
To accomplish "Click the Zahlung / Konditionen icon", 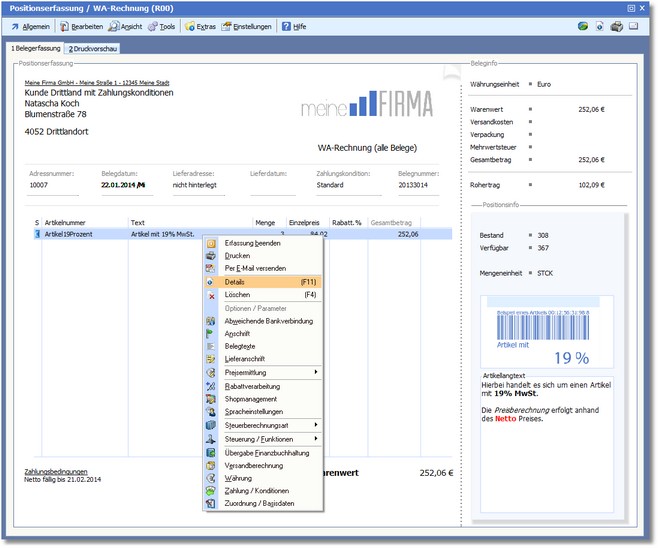I will 211,491.
